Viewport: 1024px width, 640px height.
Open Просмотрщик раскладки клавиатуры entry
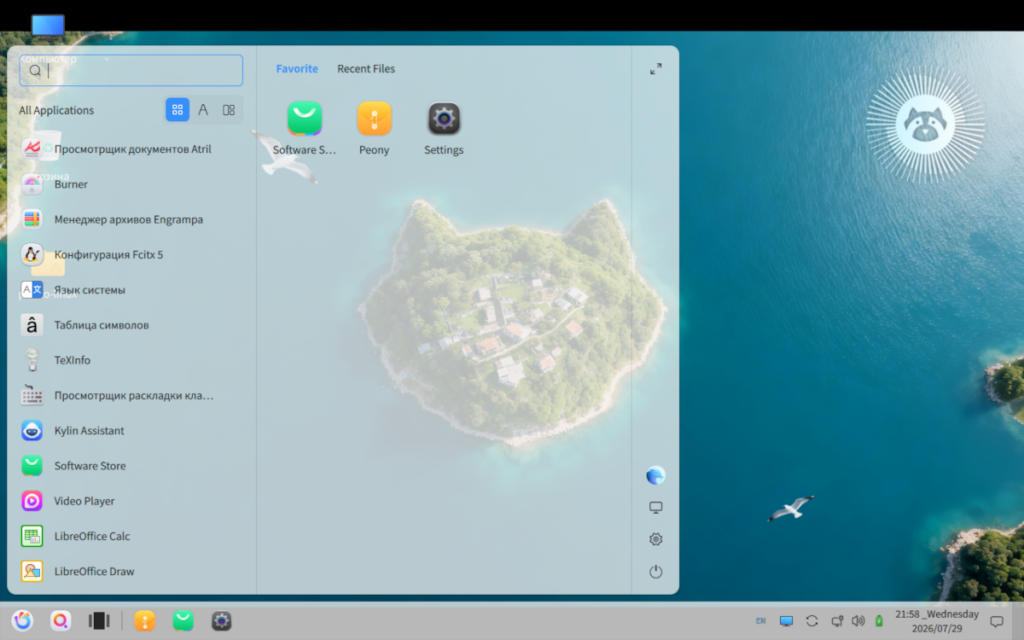click(x=131, y=396)
